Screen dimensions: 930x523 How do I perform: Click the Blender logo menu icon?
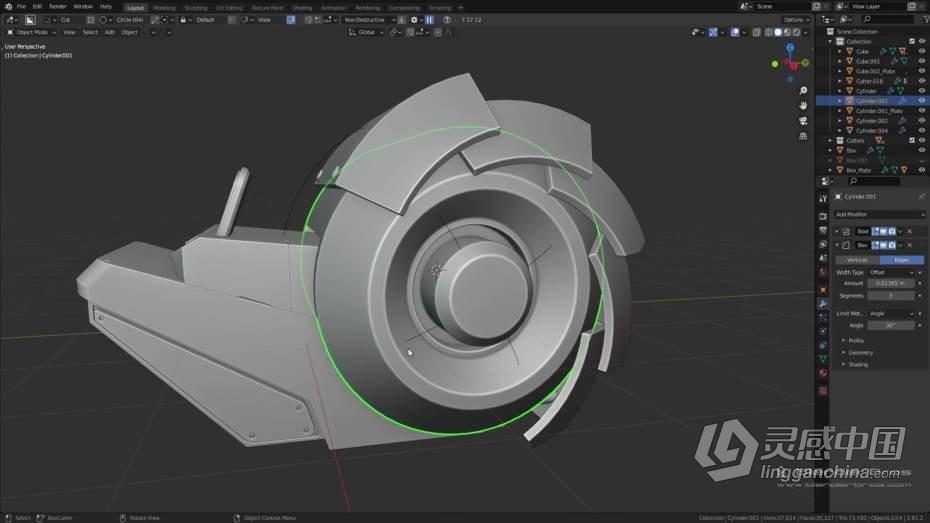[x=8, y=7]
